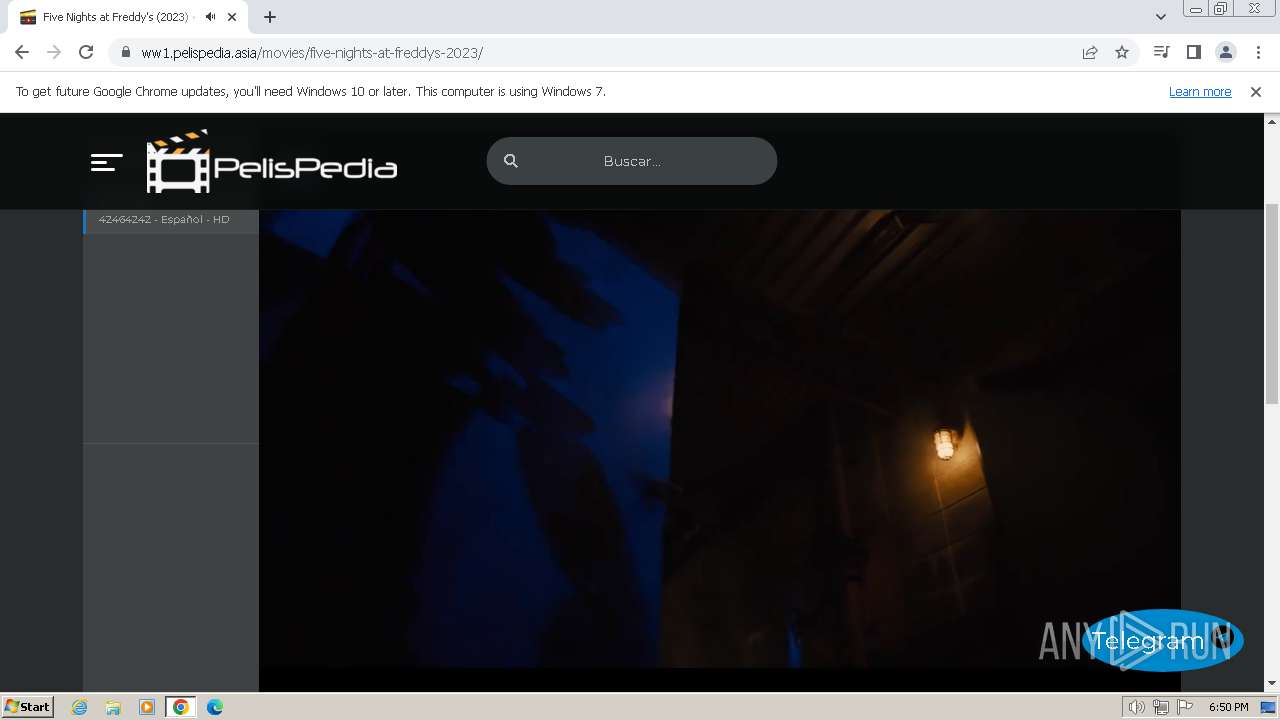Open Action Center flag icon
The height and width of the screenshot is (720, 1280).
[1185, 707]
